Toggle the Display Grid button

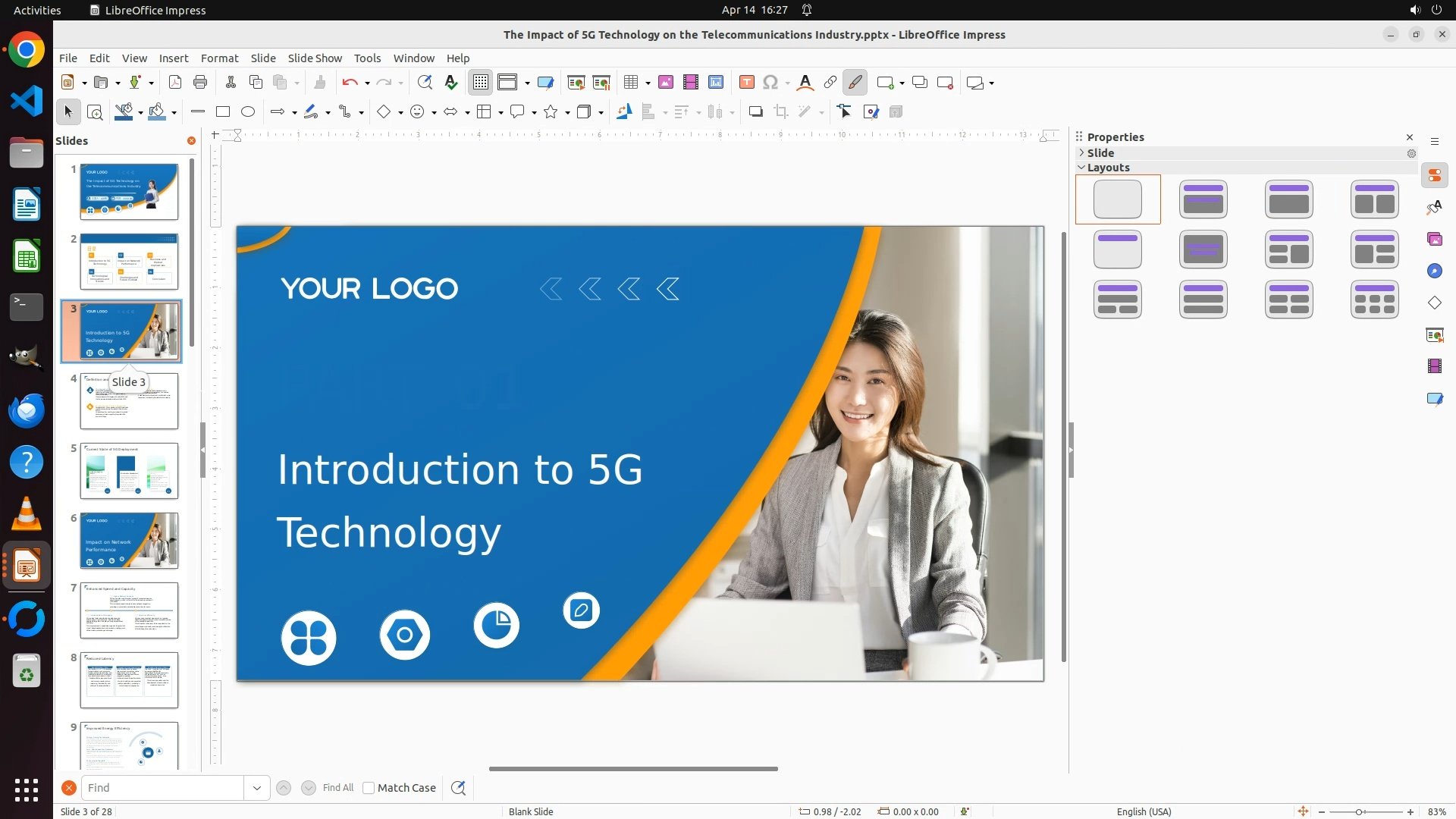tap(481, 83)
